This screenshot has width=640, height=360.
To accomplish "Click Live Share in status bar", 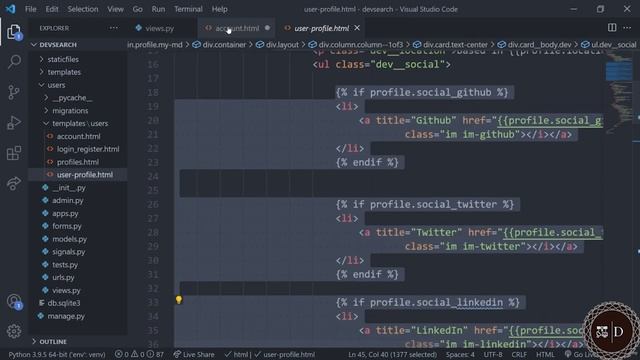I will click(x=194, y=354).
